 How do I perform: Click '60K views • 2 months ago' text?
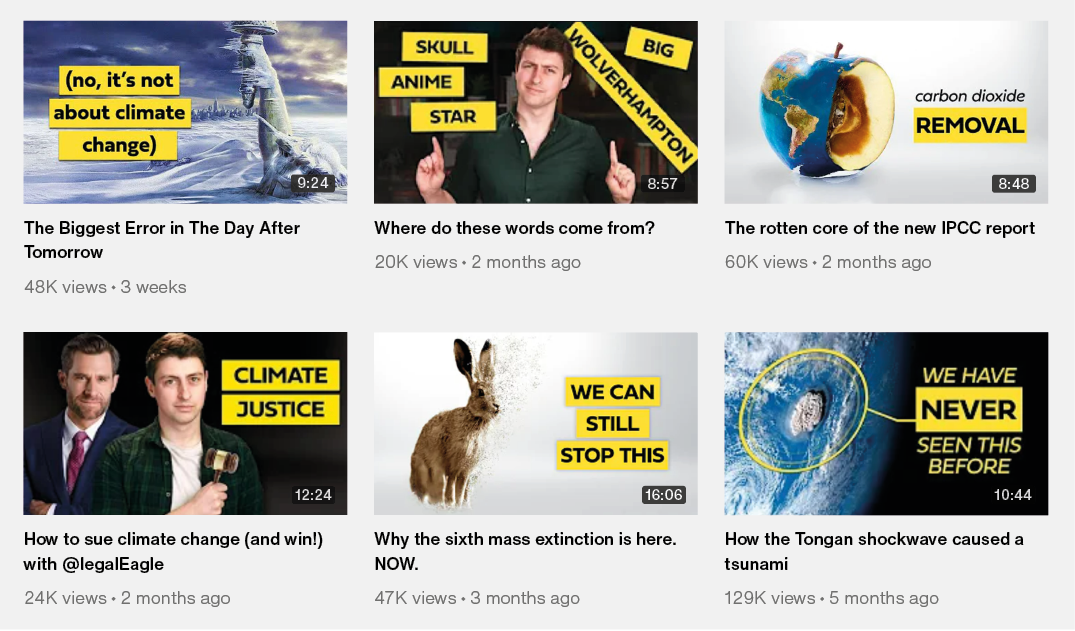[x=828, y=262]
